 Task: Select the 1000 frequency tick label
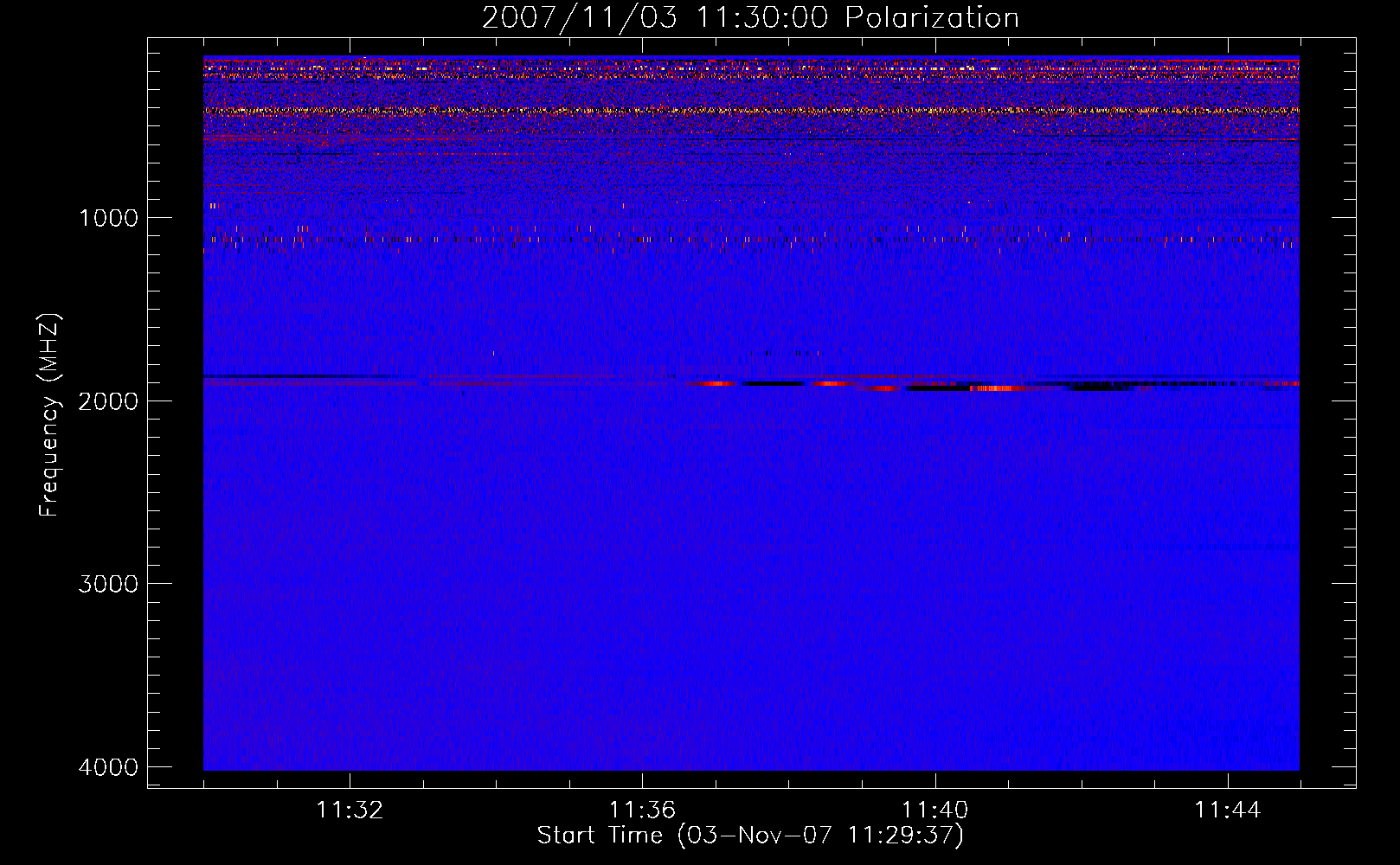pos(108,217)
